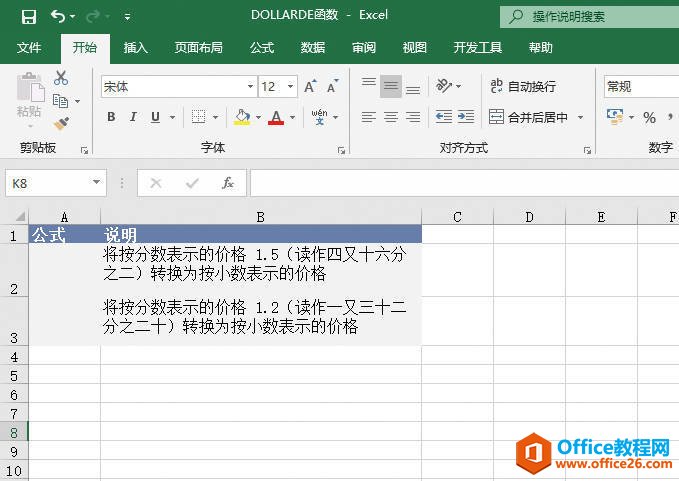Viewport: 679px width, 481px height.
Task: Toggle Underline formatting
Action: point(155,117)
